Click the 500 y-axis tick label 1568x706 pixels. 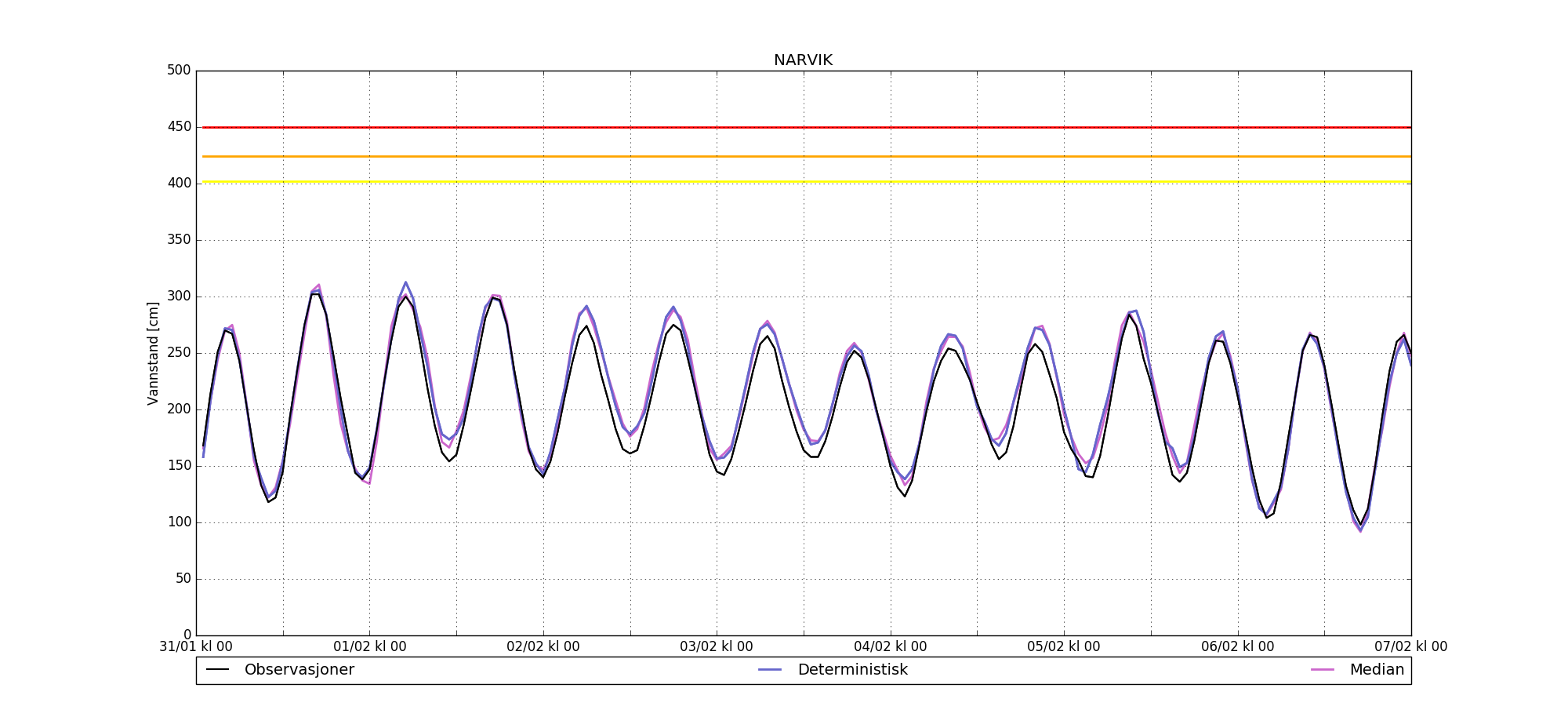click(179, 71)
